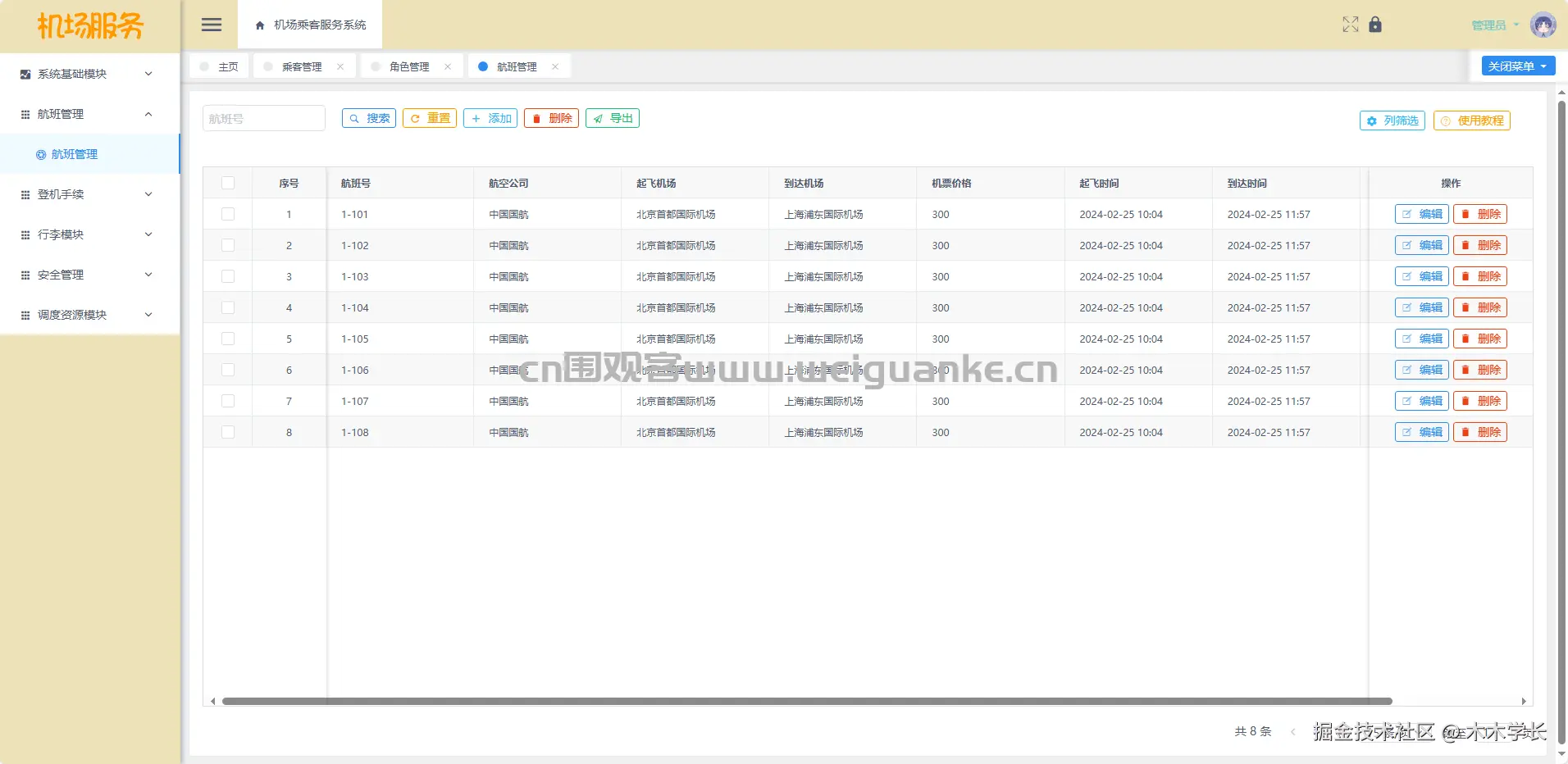
Task: Click the 添加 add button
Action: coord(490,118)
